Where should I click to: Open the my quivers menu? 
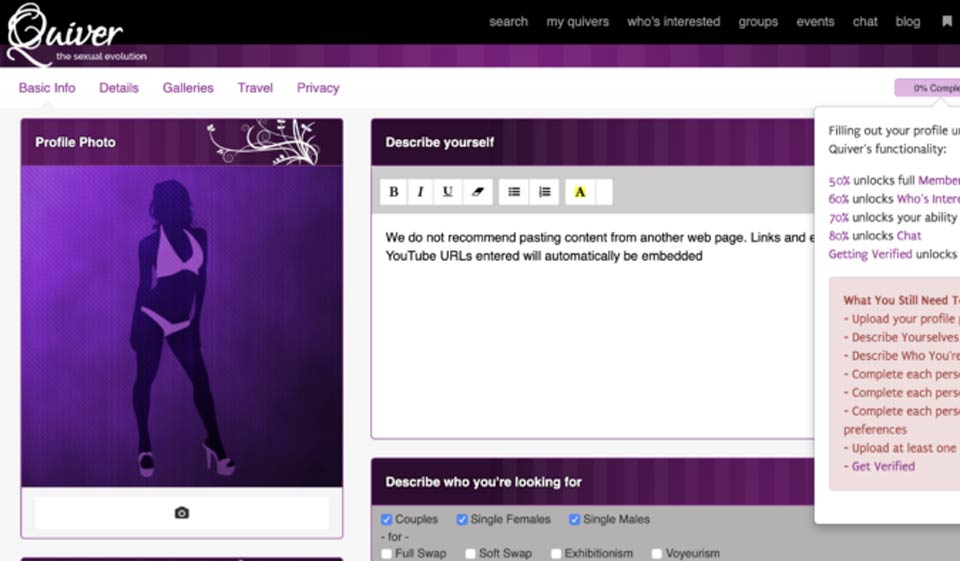click(x=577, y=21)
